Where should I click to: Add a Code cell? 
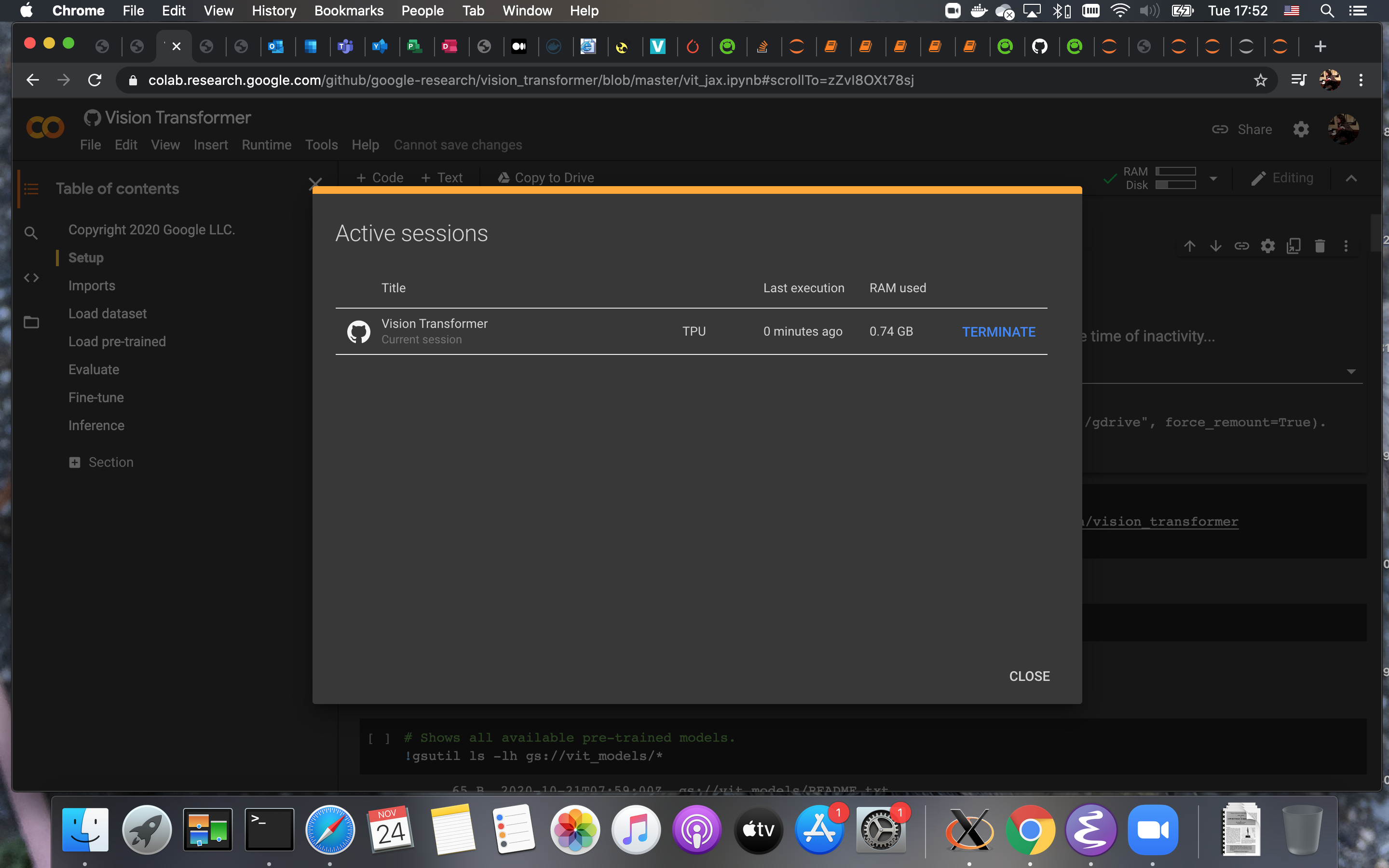[x=380, y=178]
